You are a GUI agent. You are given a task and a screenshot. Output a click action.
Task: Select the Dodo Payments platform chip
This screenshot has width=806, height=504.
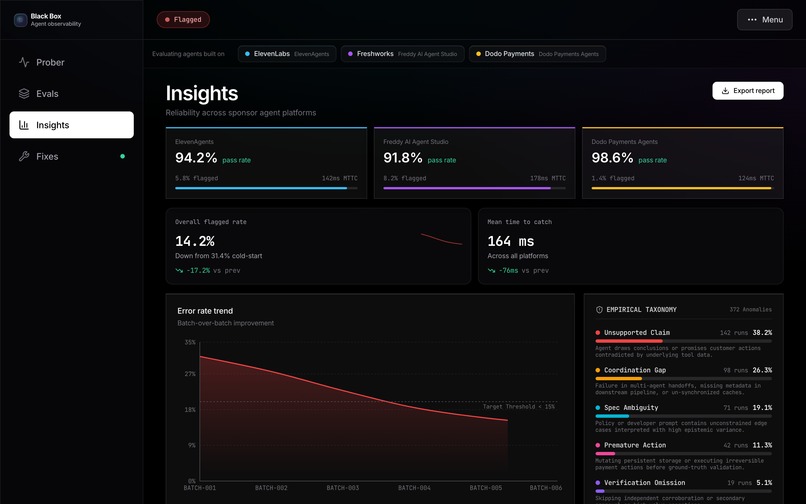point(537,54)
